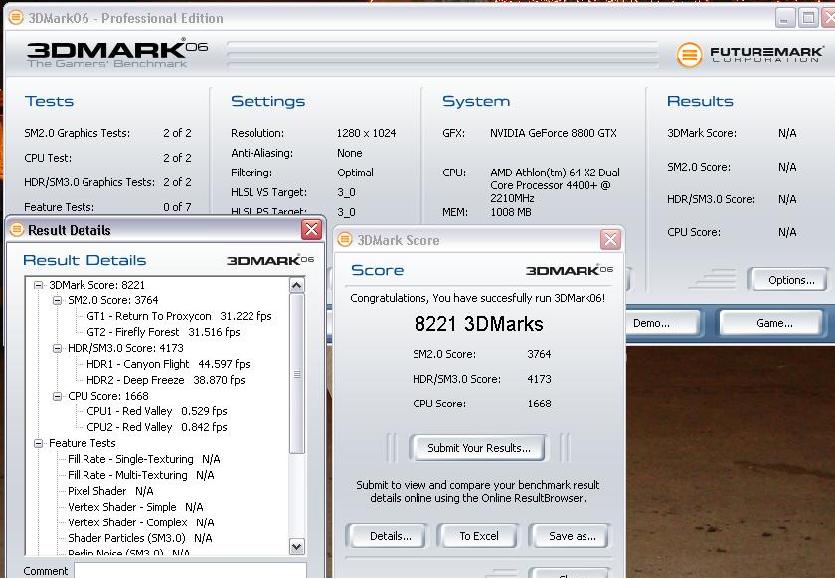Click the "Tests" section heading
This screenshot has height=579, width=835.
point(50,101)
